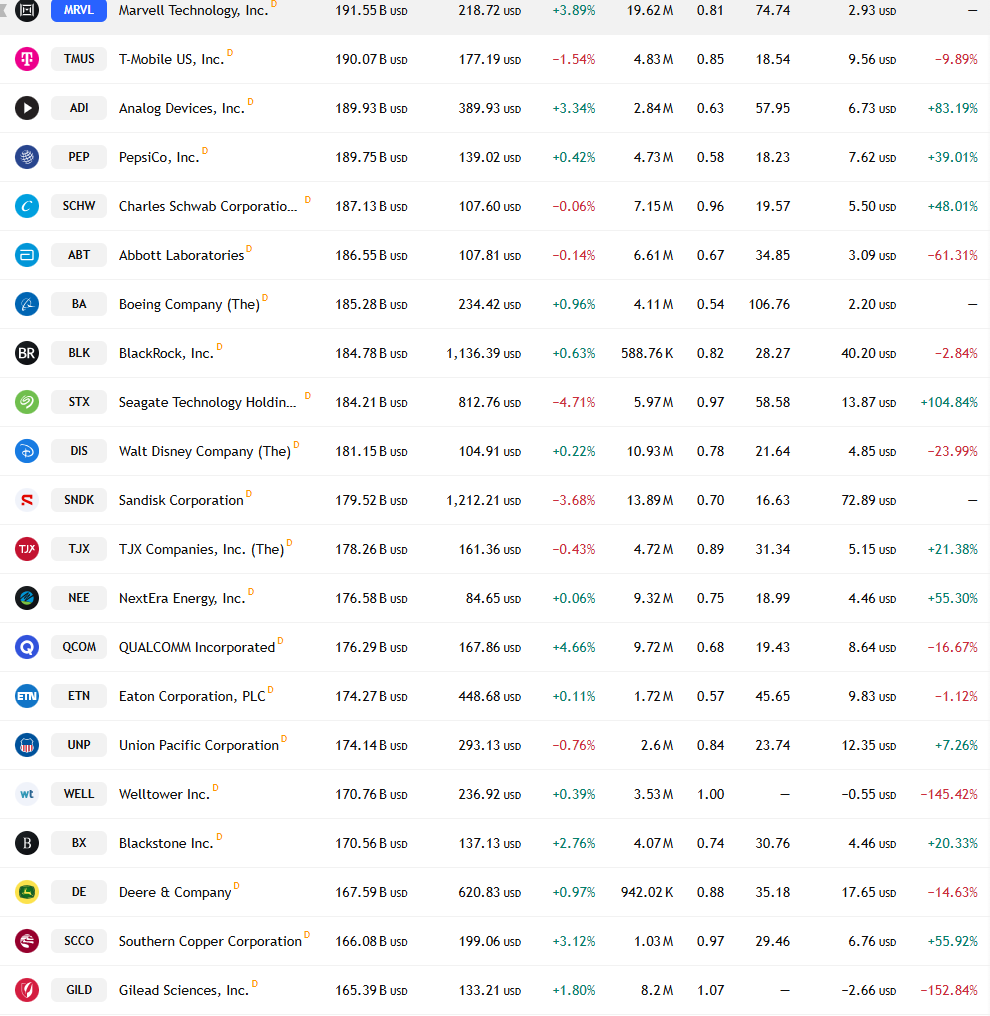The height and width of the screenshot is (1016, 990).
Task: Open the Seagate Technology Holdings link
Action: pyautogui.click(x=207, y=402)
